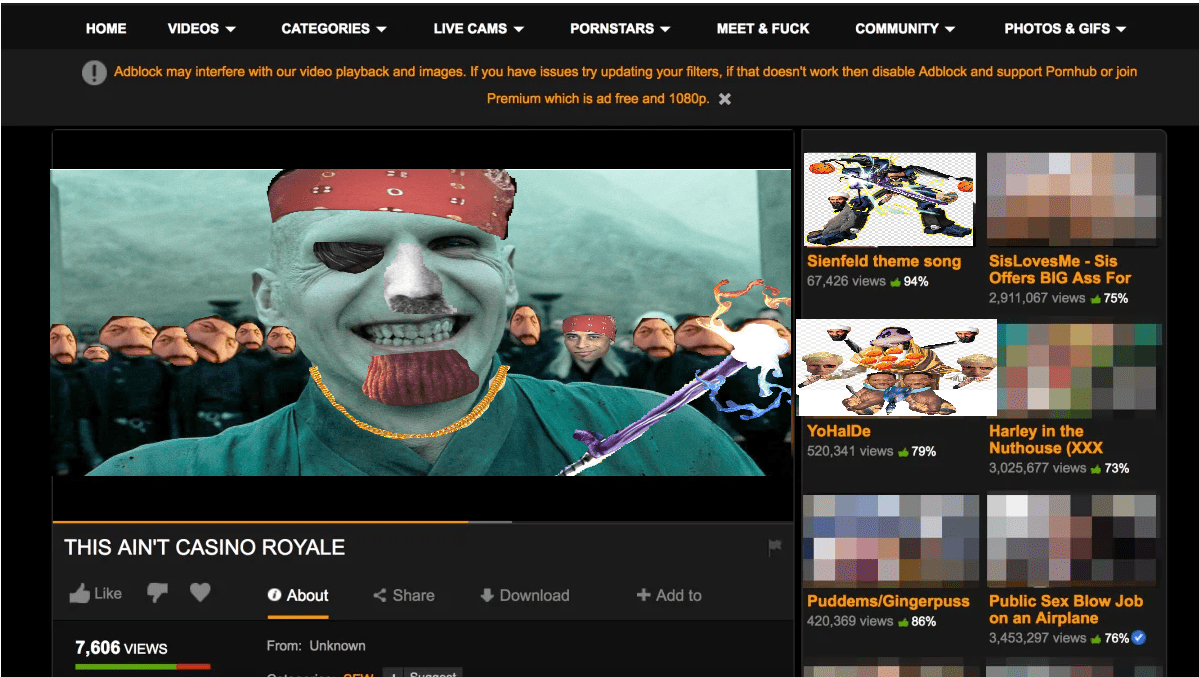Click the Harley in the Nuthouse title
This screenshot has height=677, width=1199.
(1045, 439)
